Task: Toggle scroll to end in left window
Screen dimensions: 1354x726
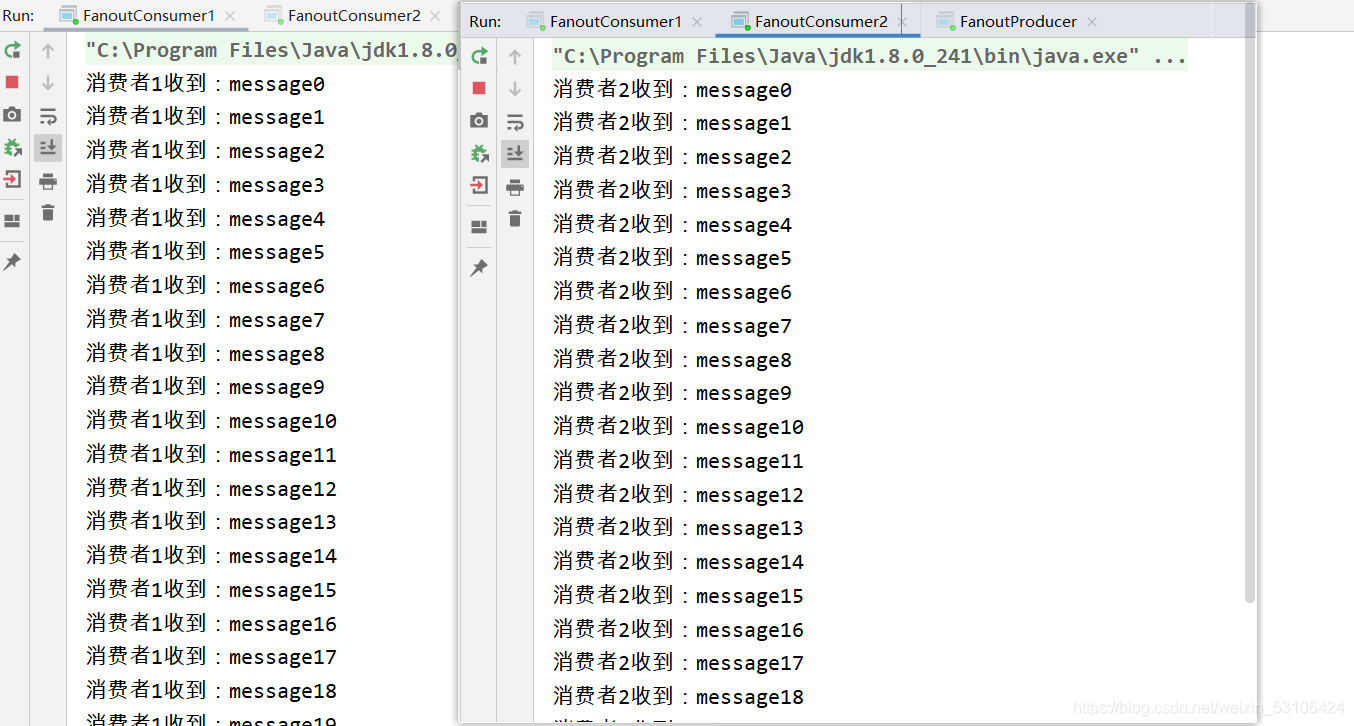Action: click(48, 148)
